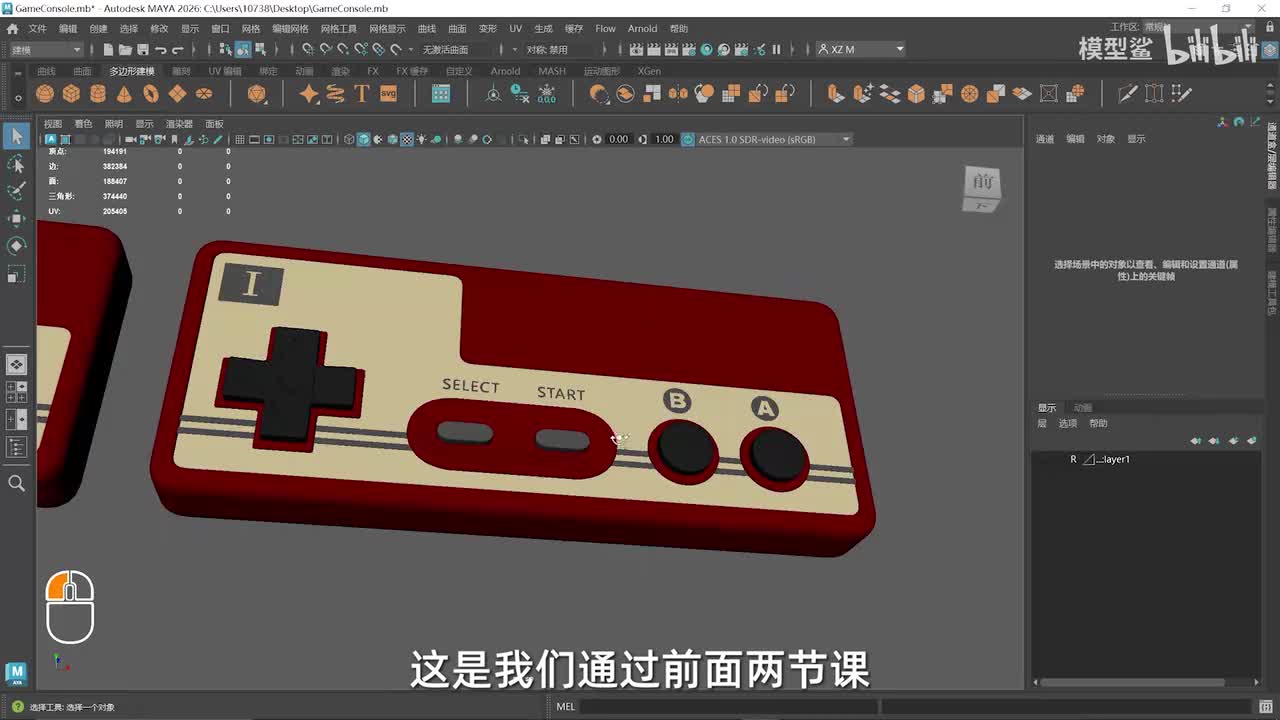Click the Home icon in menu bar
Viewport: 1280px width, 720px height.
point(12,29)
